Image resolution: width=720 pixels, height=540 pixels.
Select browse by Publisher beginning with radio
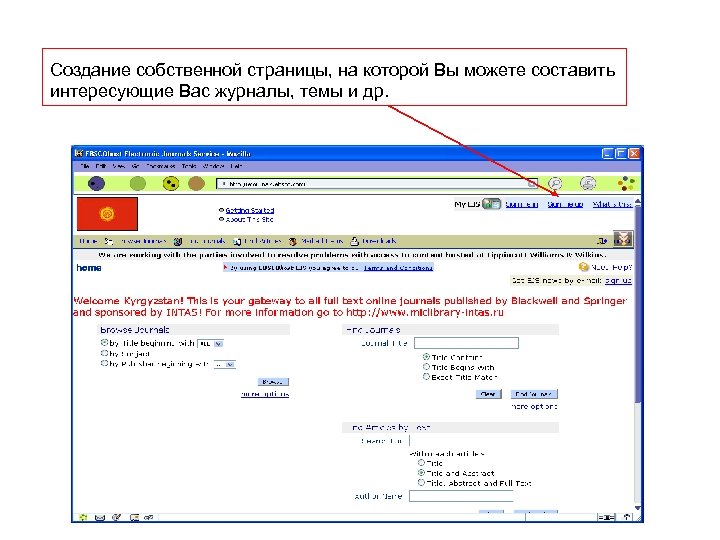click(104, 363)
